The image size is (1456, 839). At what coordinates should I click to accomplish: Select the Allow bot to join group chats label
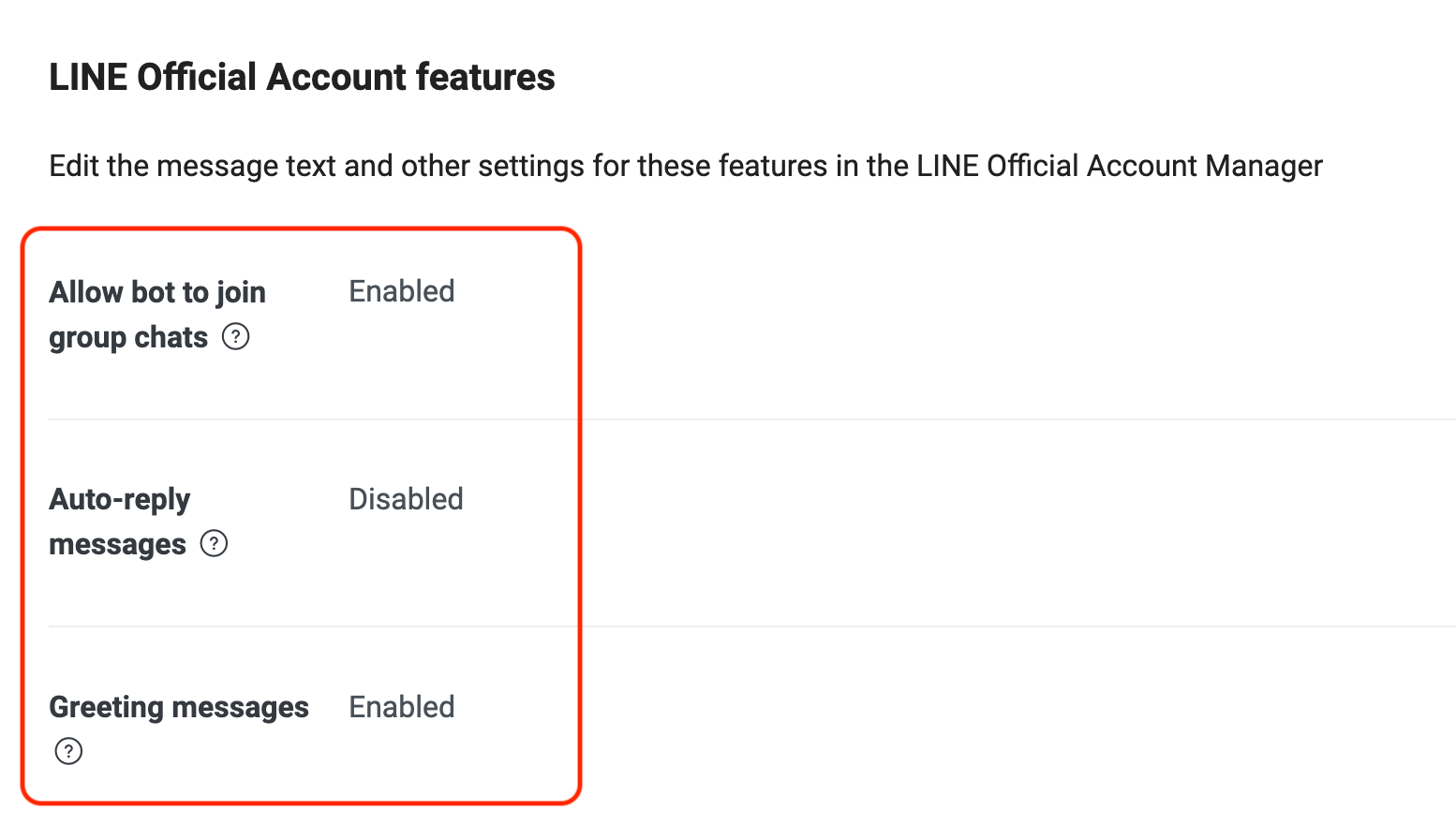pos(156,314)
